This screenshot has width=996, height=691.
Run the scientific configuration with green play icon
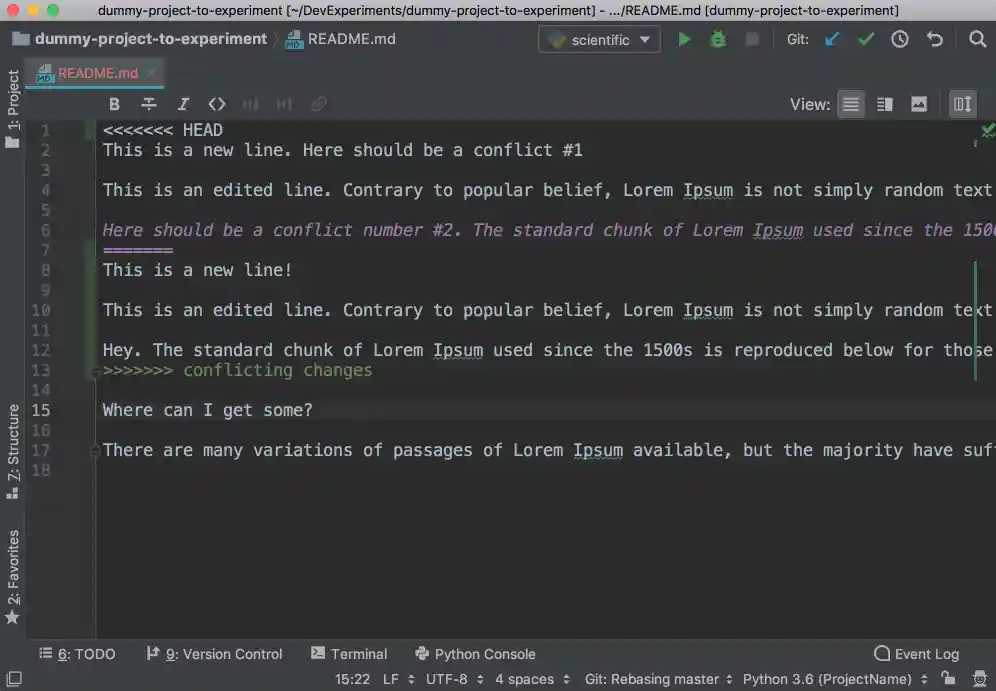tap(684, 39)
